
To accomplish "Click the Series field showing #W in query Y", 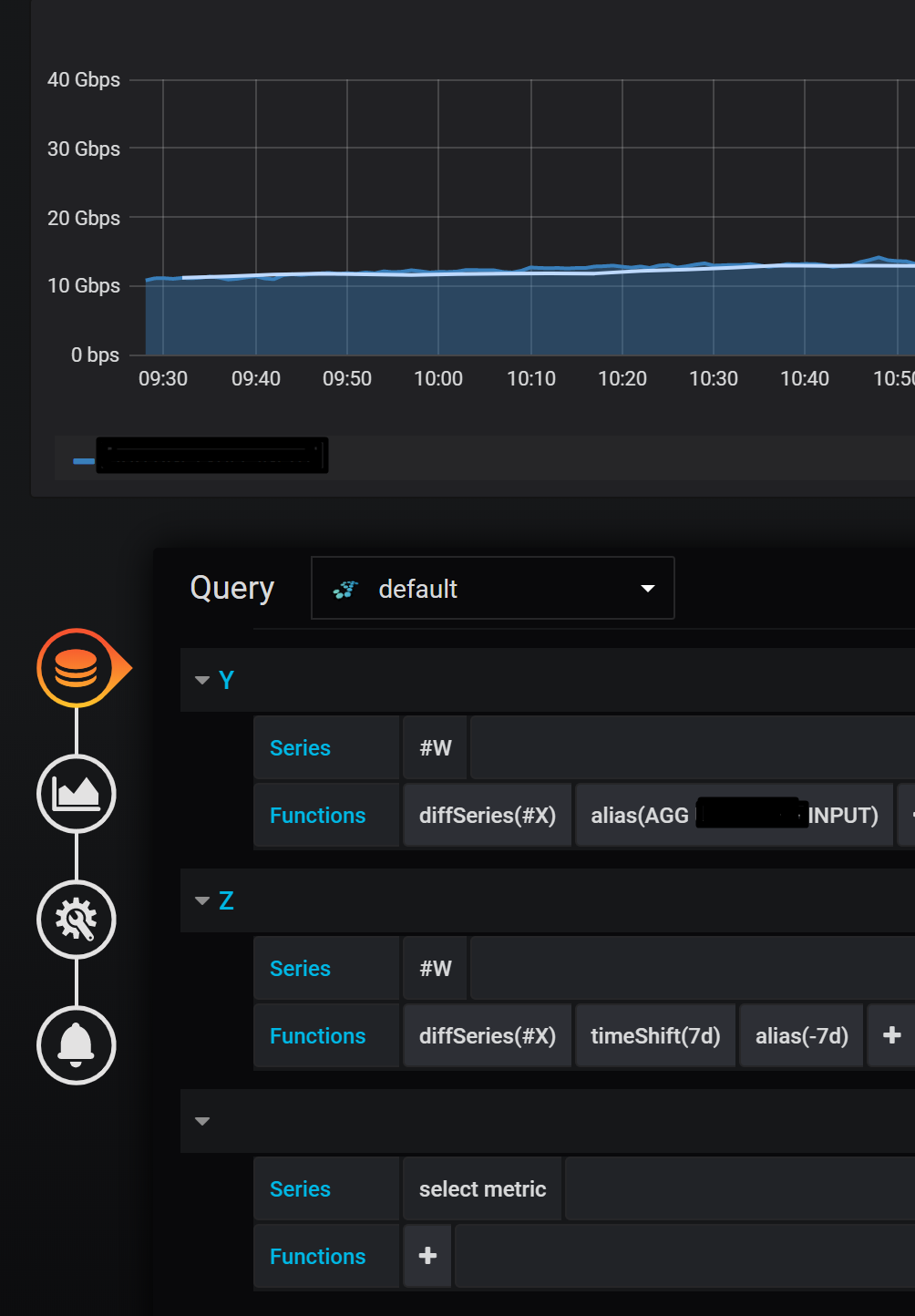I will pyautogui.click(x=435, y=747).
